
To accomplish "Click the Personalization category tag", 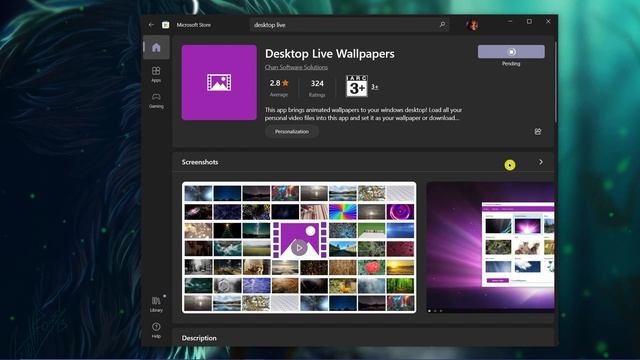I will click(x=292, y=131).
